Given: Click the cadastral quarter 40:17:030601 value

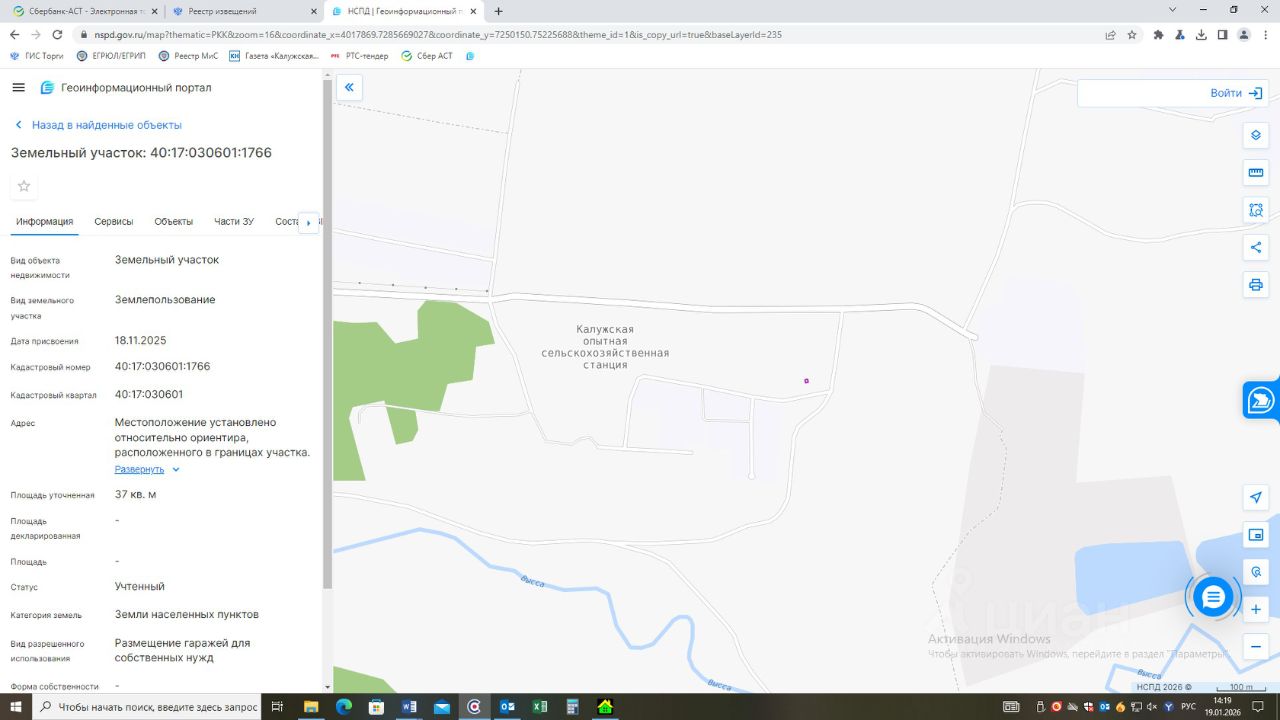Looking at the screenshot, I should (149, 394).
